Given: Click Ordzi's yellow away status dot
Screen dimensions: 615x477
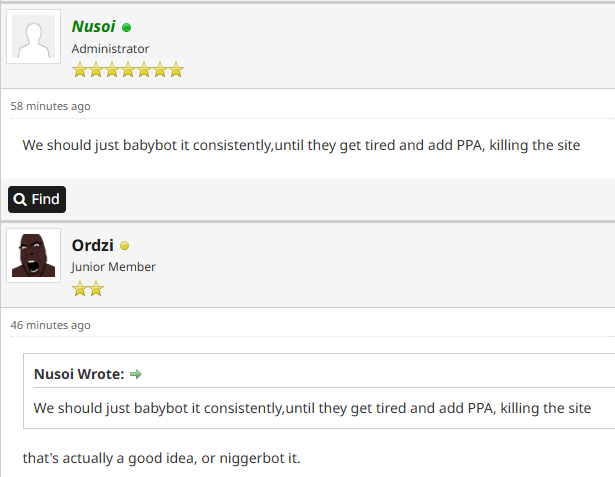Looking at the screenshot, I should tap(125, 246).
